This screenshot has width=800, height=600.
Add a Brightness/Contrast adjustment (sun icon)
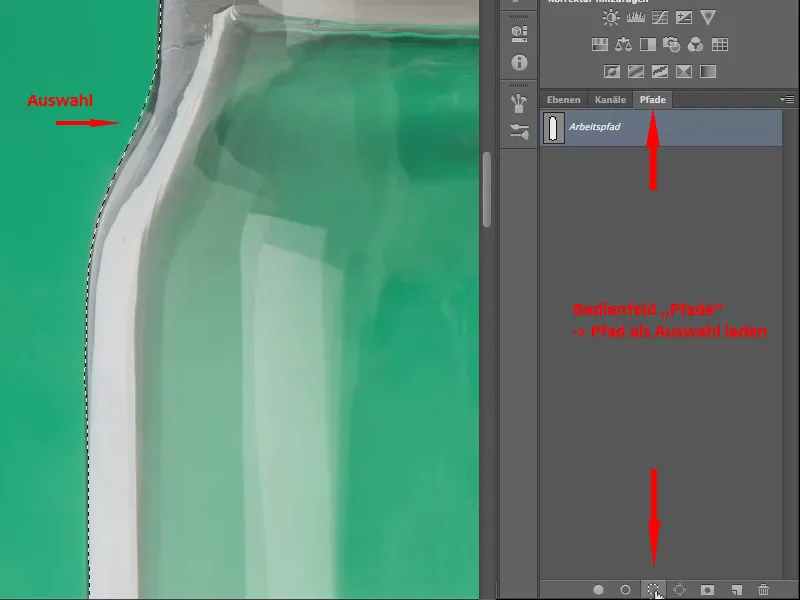click(x=611, y=18)
